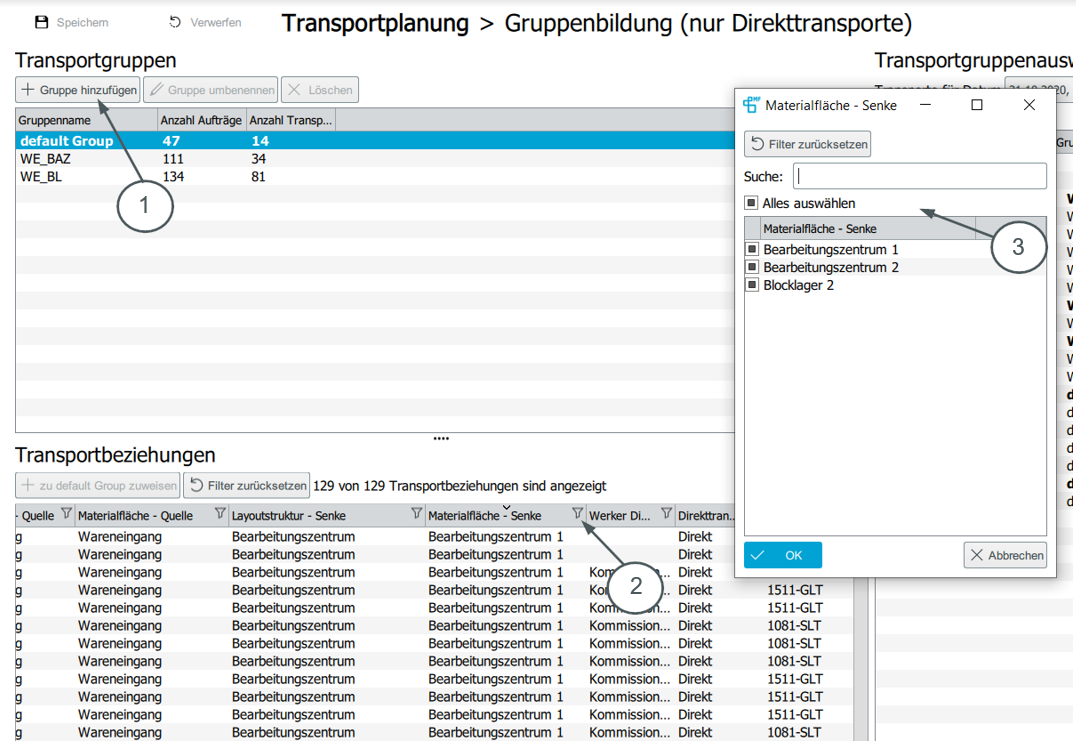The image size is (1076, 741).
Task: Confirm dialog with the OK button
Action: (x=783, y=555)
